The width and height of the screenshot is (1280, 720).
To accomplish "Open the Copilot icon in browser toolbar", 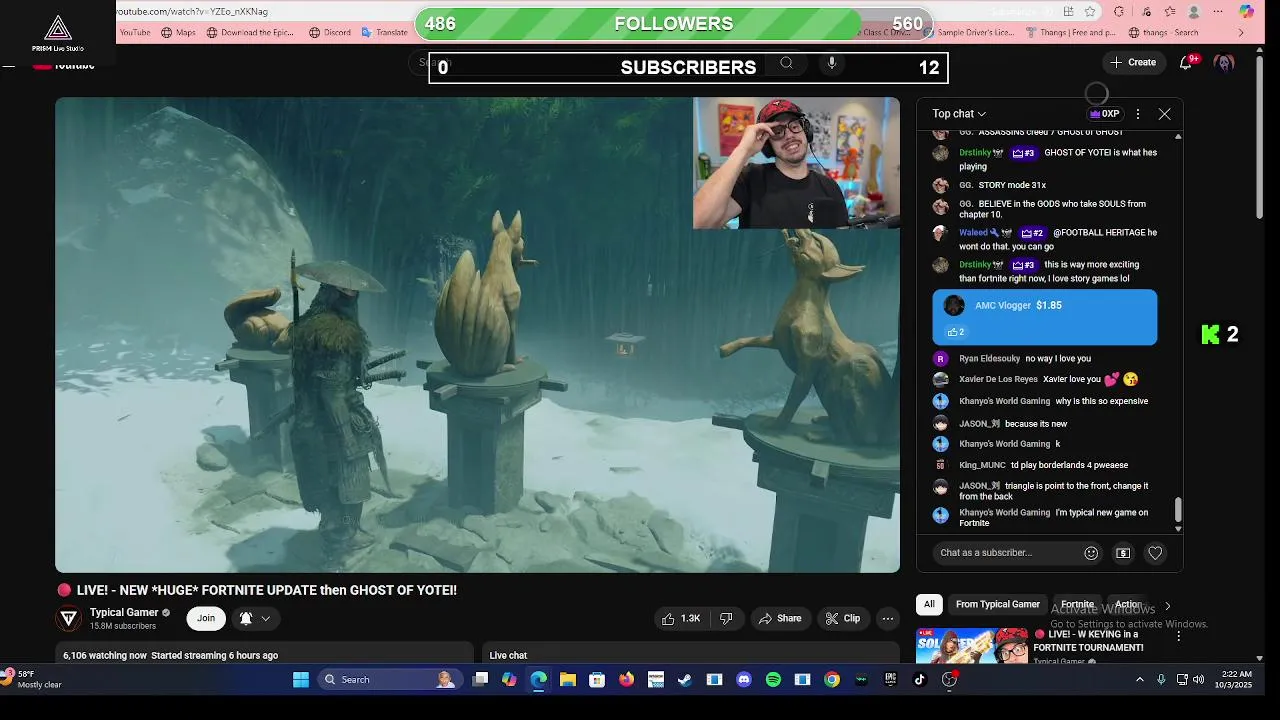I will 1246,11.
